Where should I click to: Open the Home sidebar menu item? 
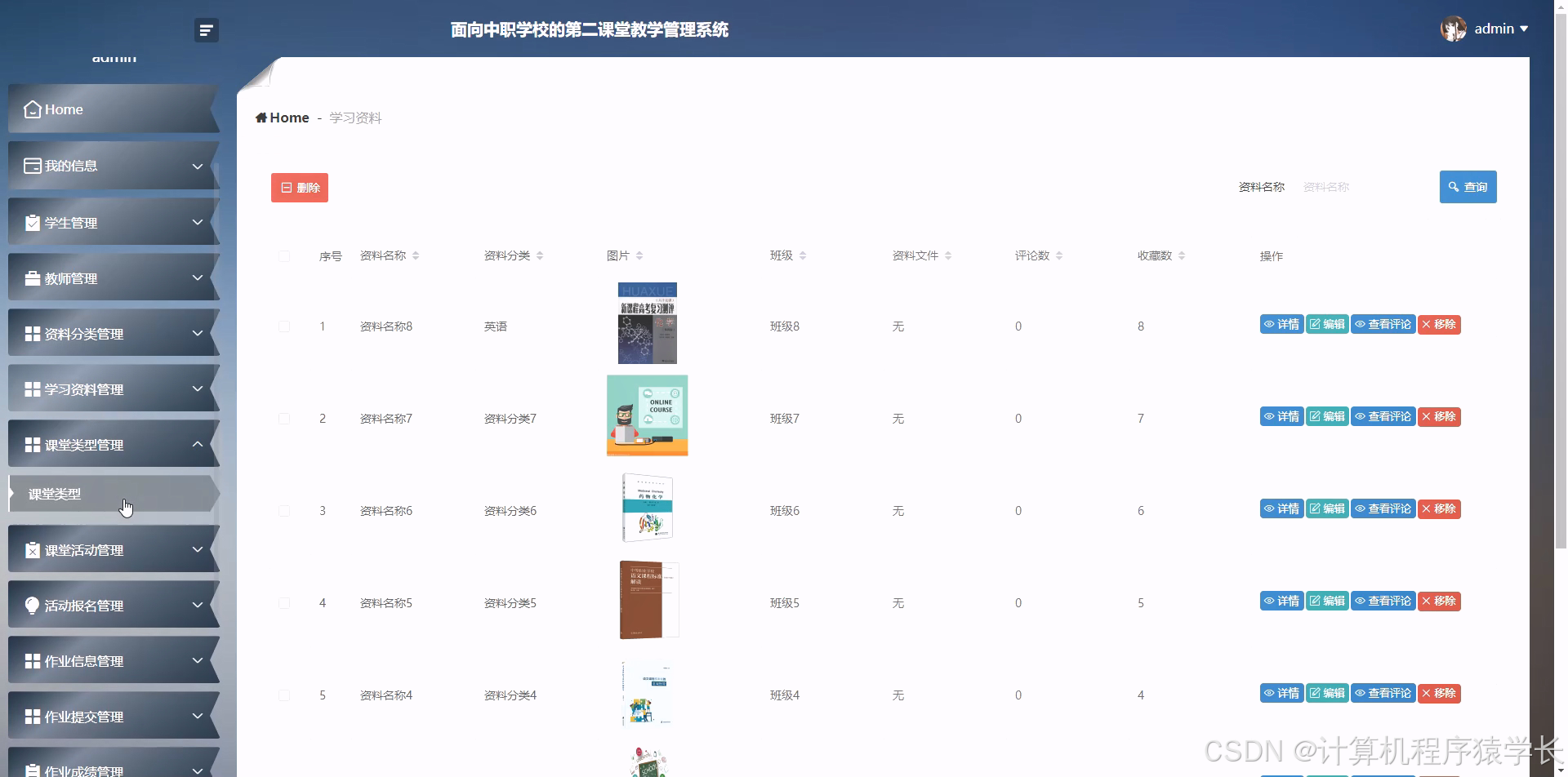coord(114,109)
